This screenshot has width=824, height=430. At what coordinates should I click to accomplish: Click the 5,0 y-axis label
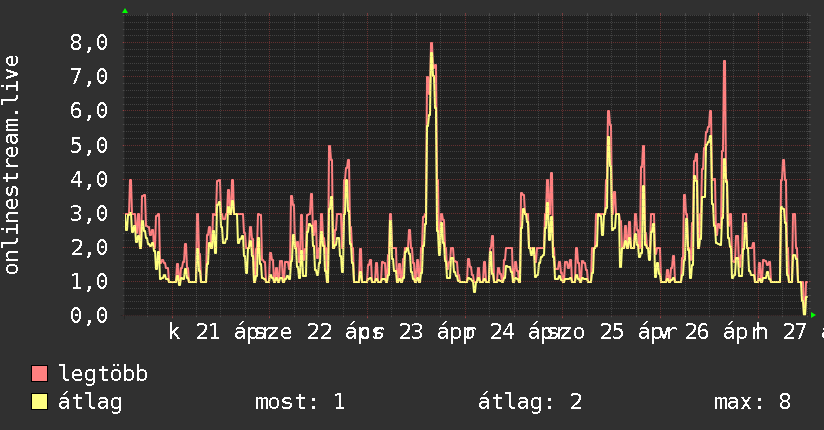click(x=89, y=146)
